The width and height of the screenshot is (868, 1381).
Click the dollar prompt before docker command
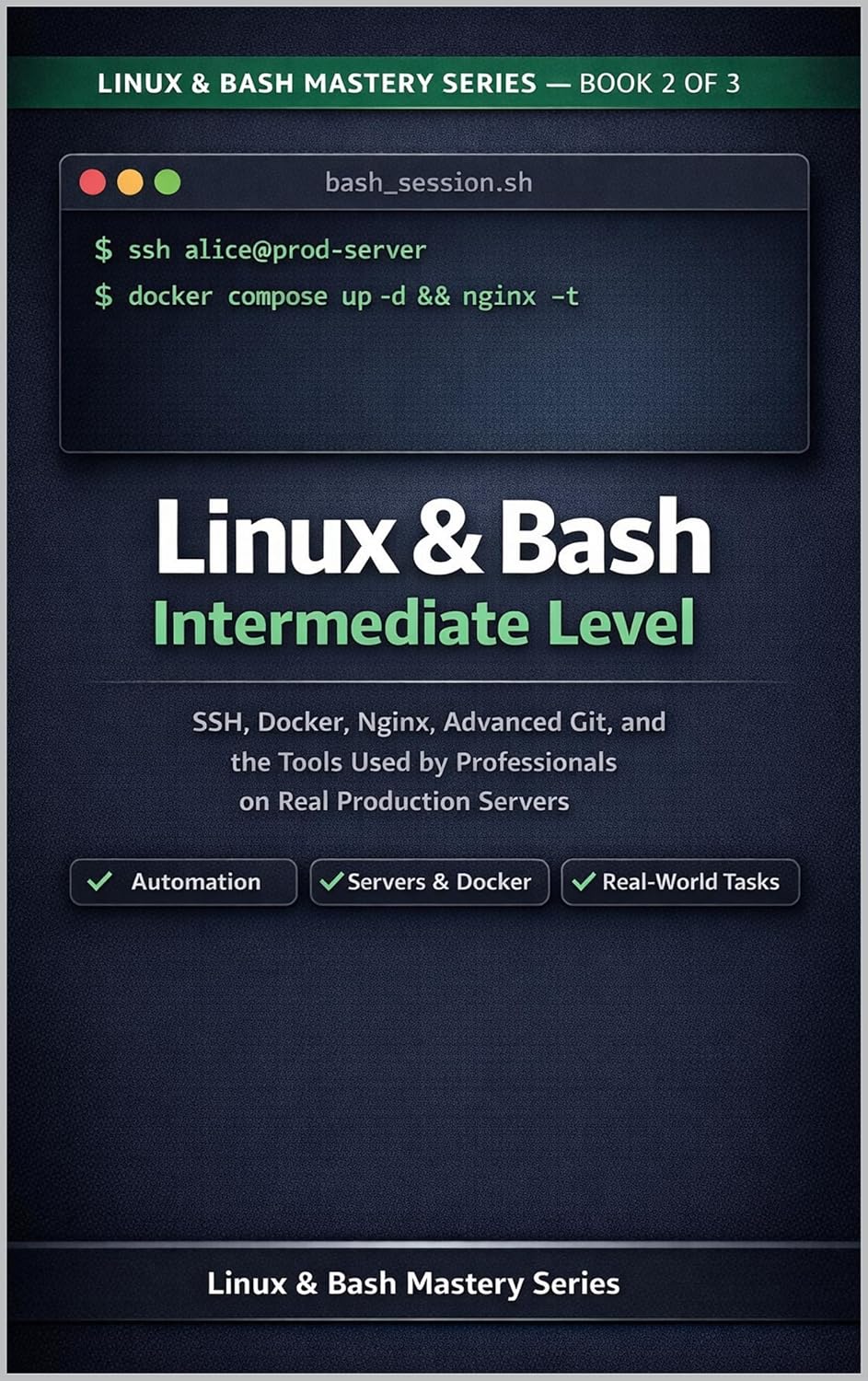[103, 296]
